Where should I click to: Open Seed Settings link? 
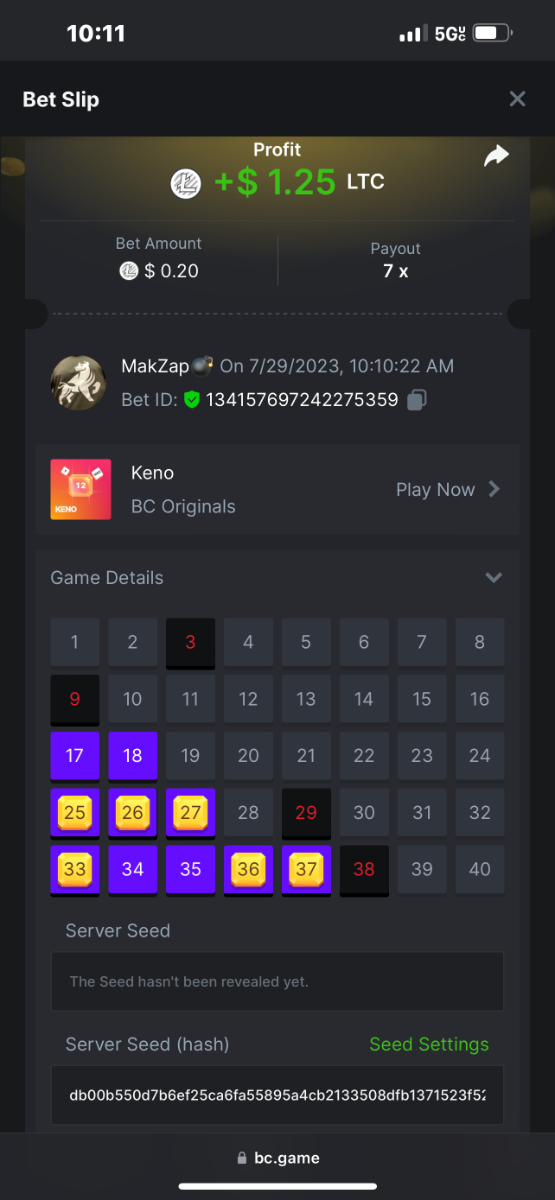pyautogui.click(x=429, y=1044)
